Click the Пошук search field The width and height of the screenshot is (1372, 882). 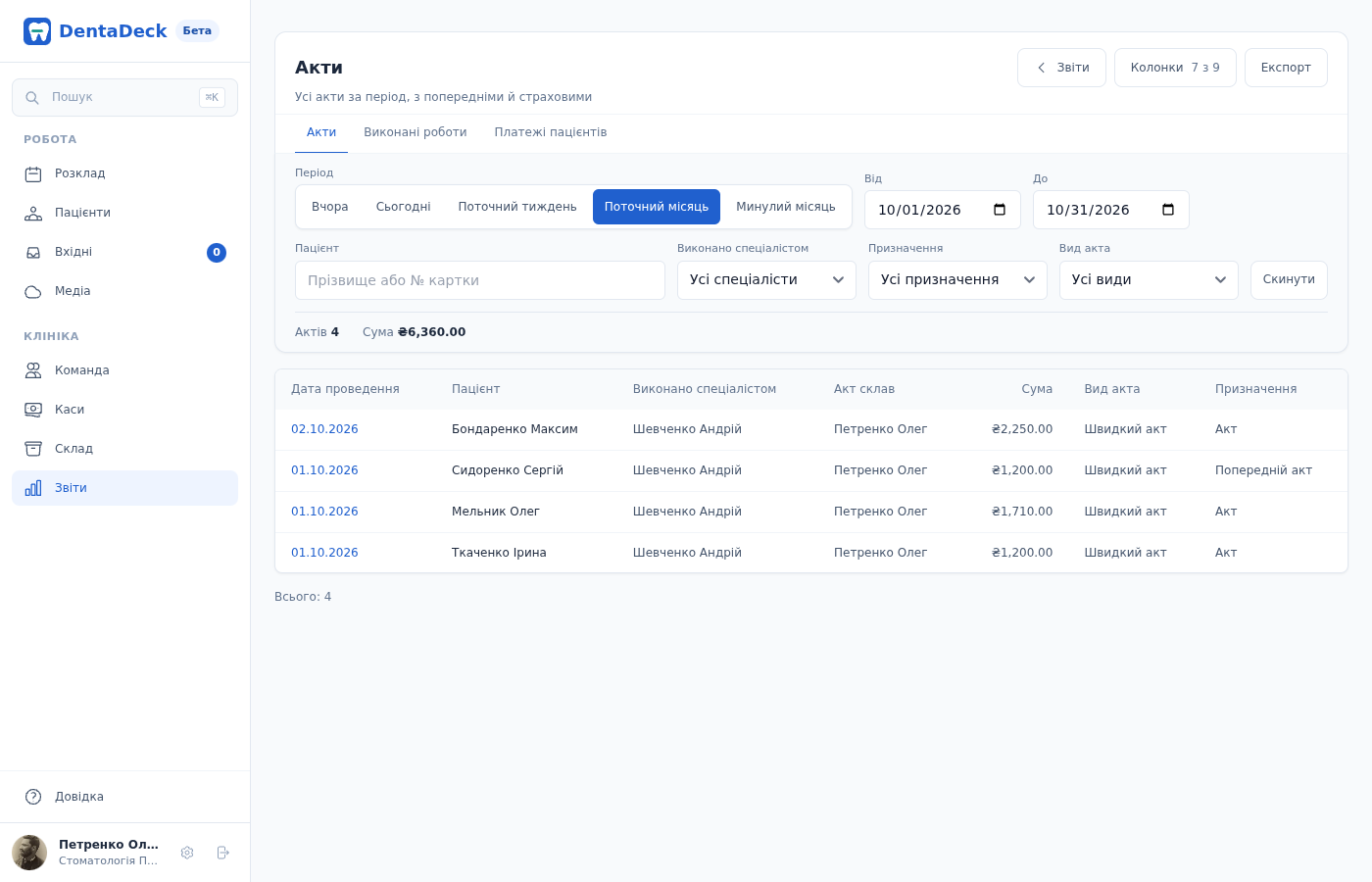click(x=124, y=98)
